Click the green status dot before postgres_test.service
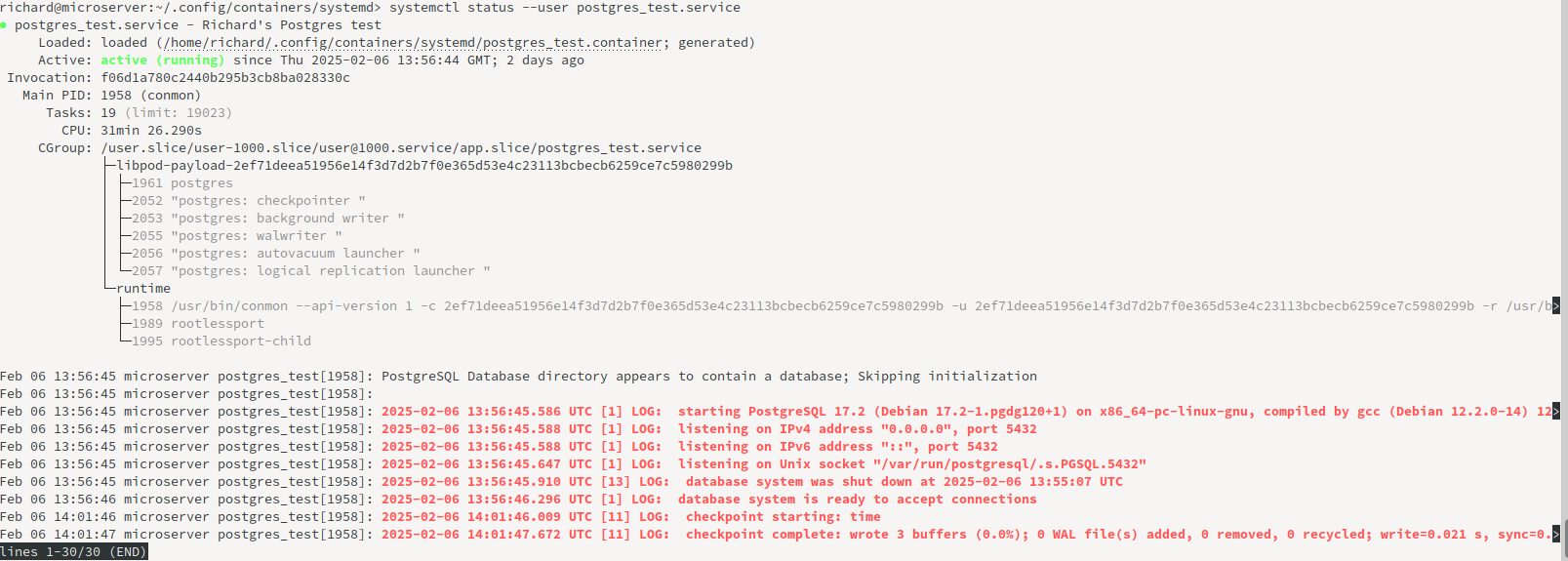This screenshot has height=561, width=1568. pos(4,25)
